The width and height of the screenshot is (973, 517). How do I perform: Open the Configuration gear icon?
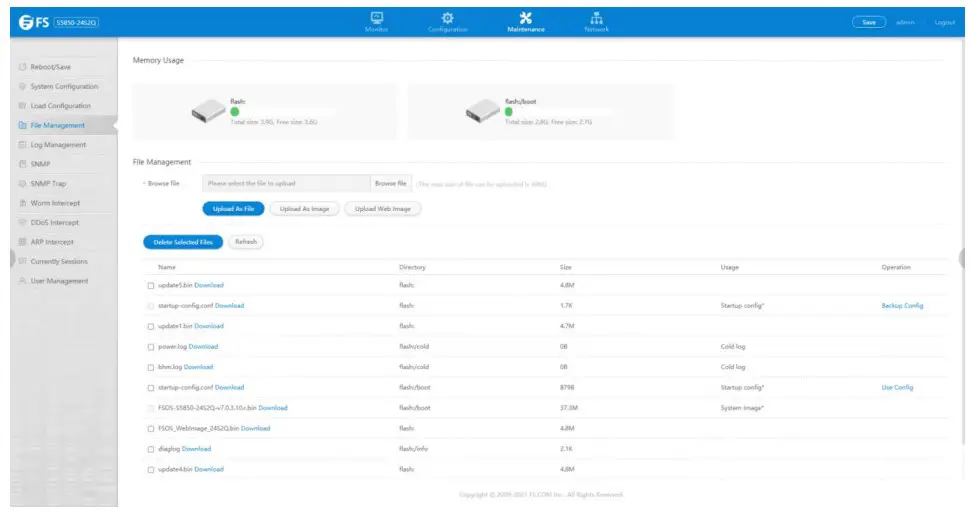447,17
